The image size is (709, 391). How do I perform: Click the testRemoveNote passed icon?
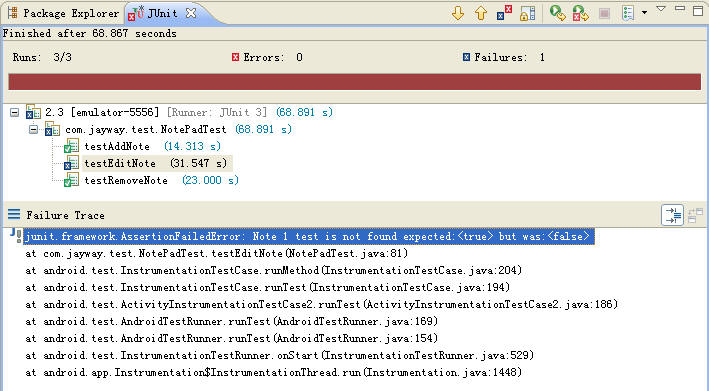[x=71, y=180]
